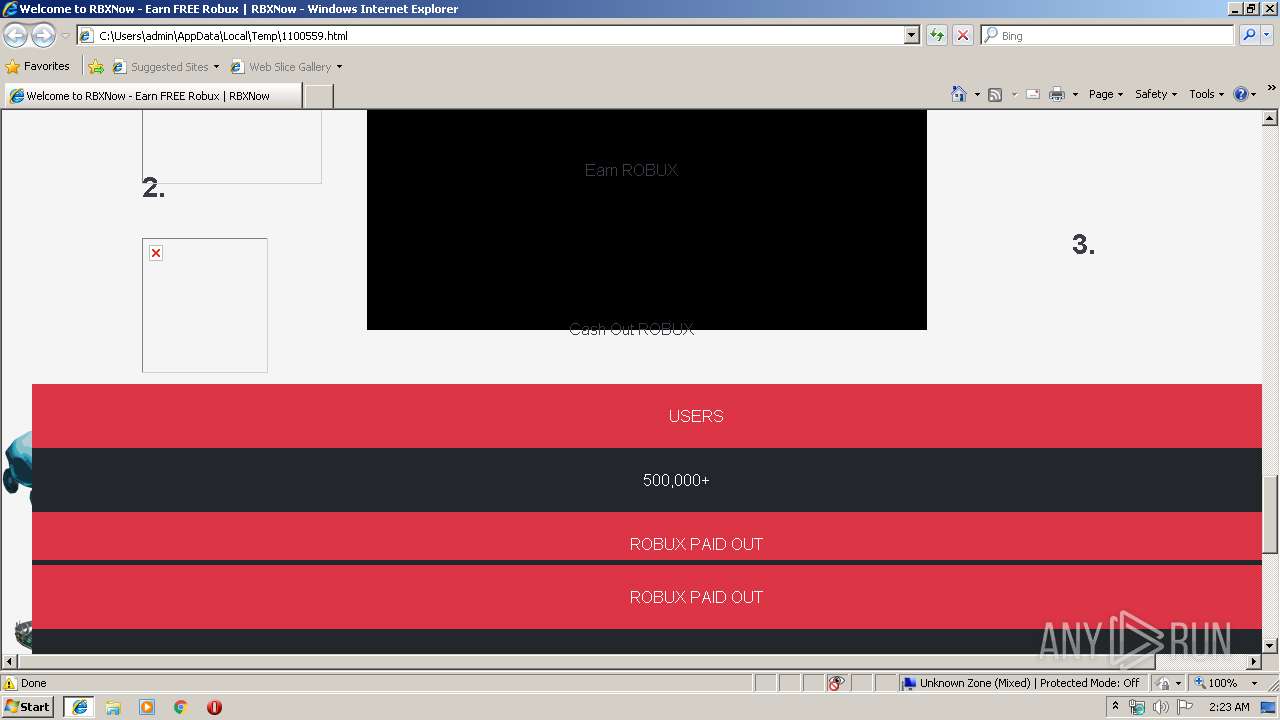Open the Suggested Sites link
Viewport: 1280px width, 720px height.
coord(165,67)
